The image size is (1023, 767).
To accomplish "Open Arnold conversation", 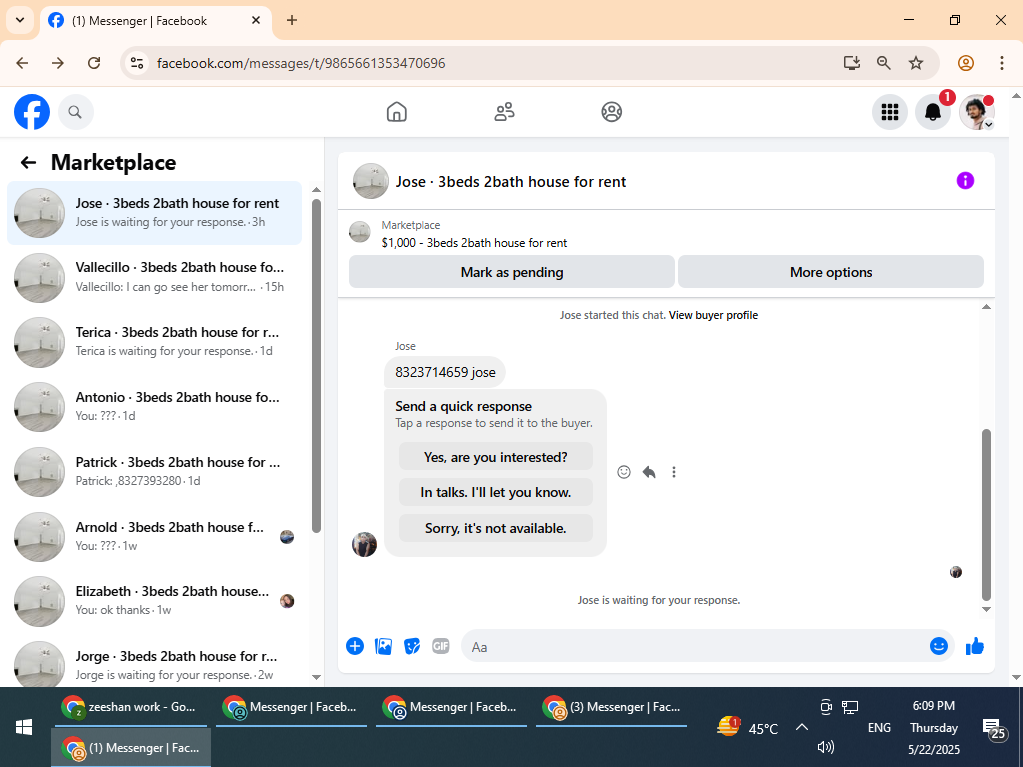I will [155, 536].
